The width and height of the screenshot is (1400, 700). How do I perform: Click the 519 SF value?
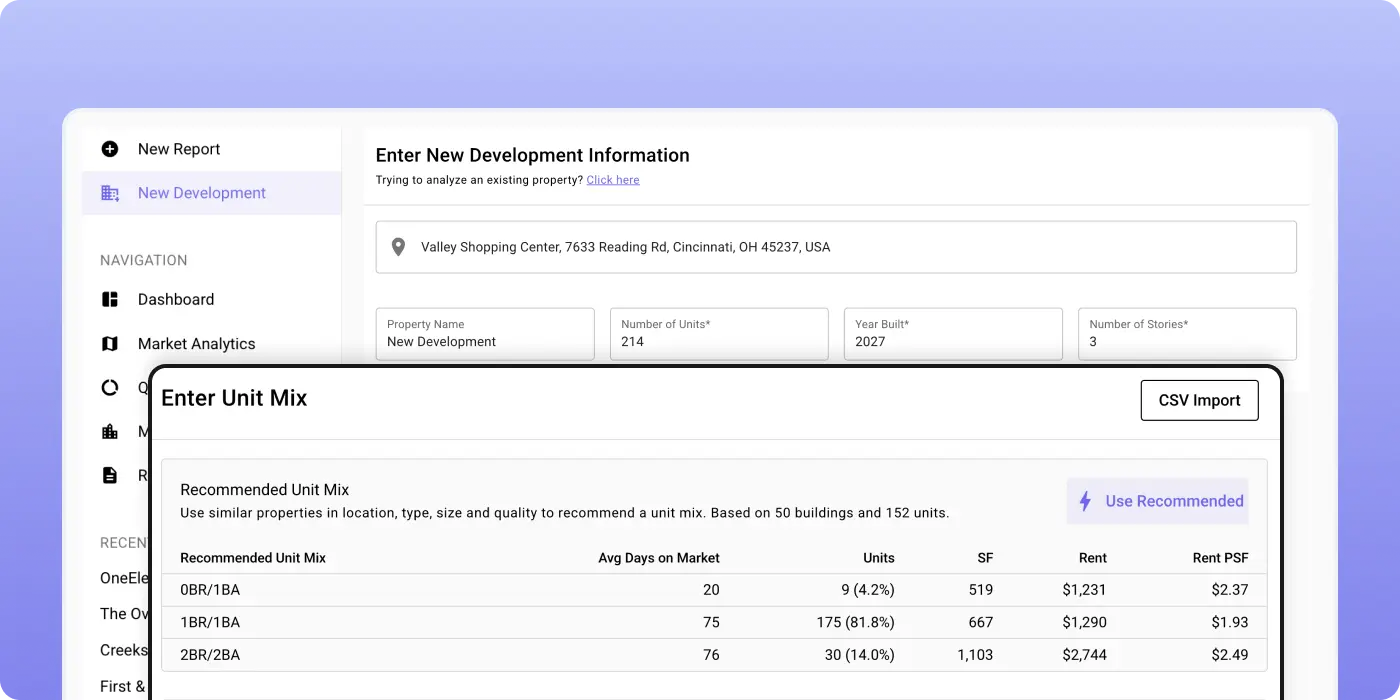[x=981, y=590]
